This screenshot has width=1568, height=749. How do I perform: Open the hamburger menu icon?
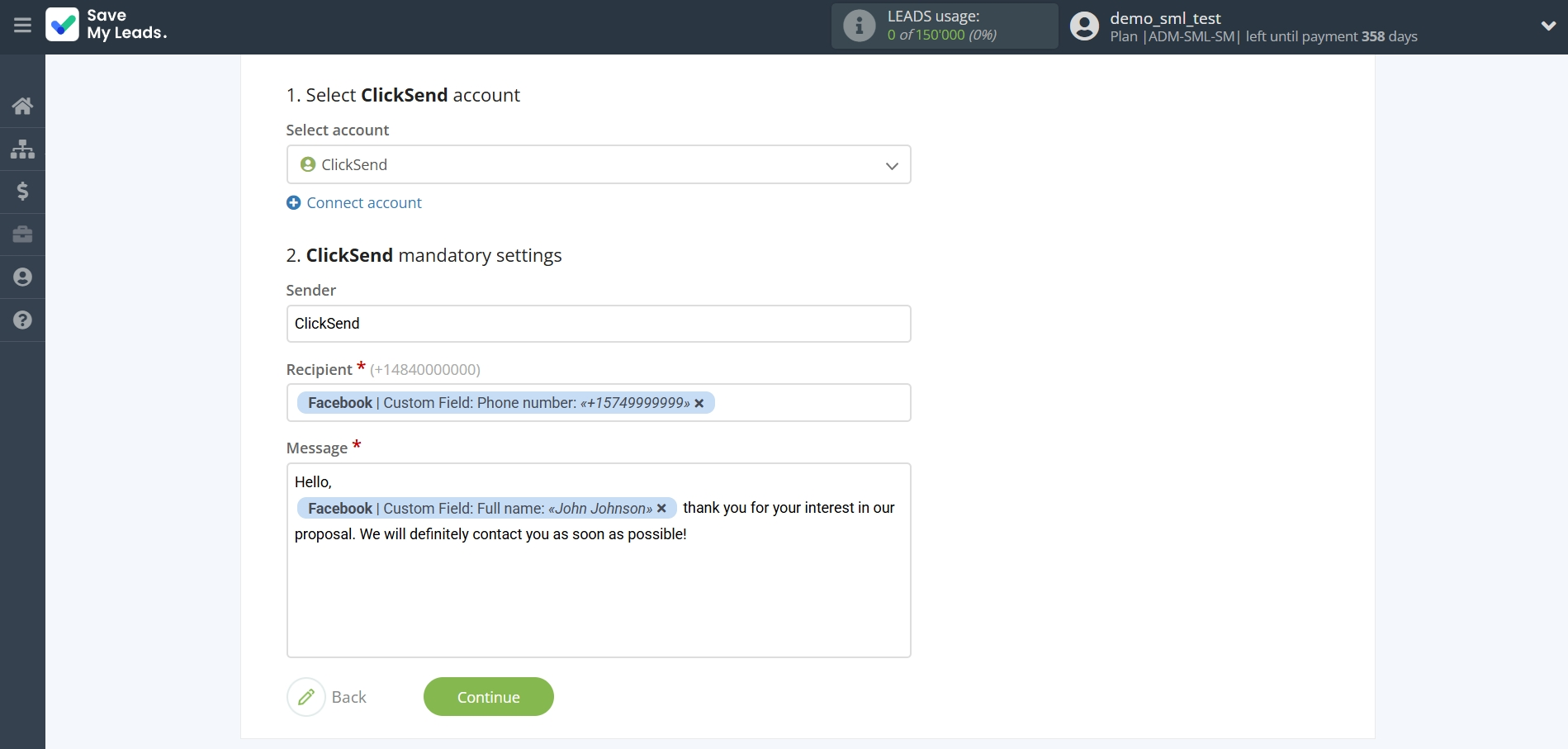pyautogui.click(x=22, y=26)
